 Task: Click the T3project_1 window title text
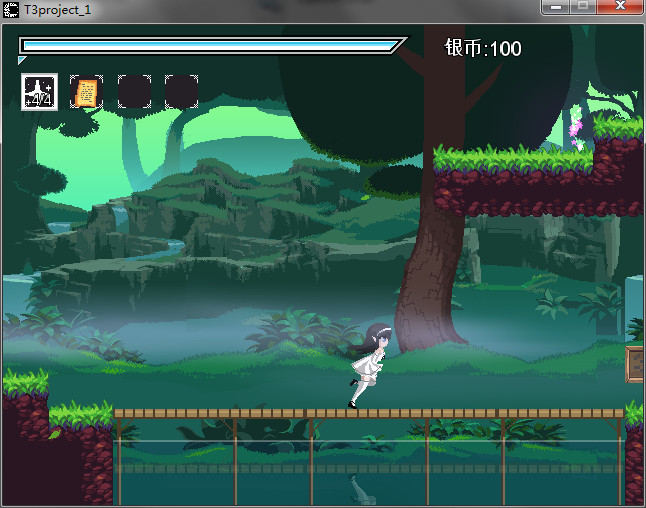62,8
